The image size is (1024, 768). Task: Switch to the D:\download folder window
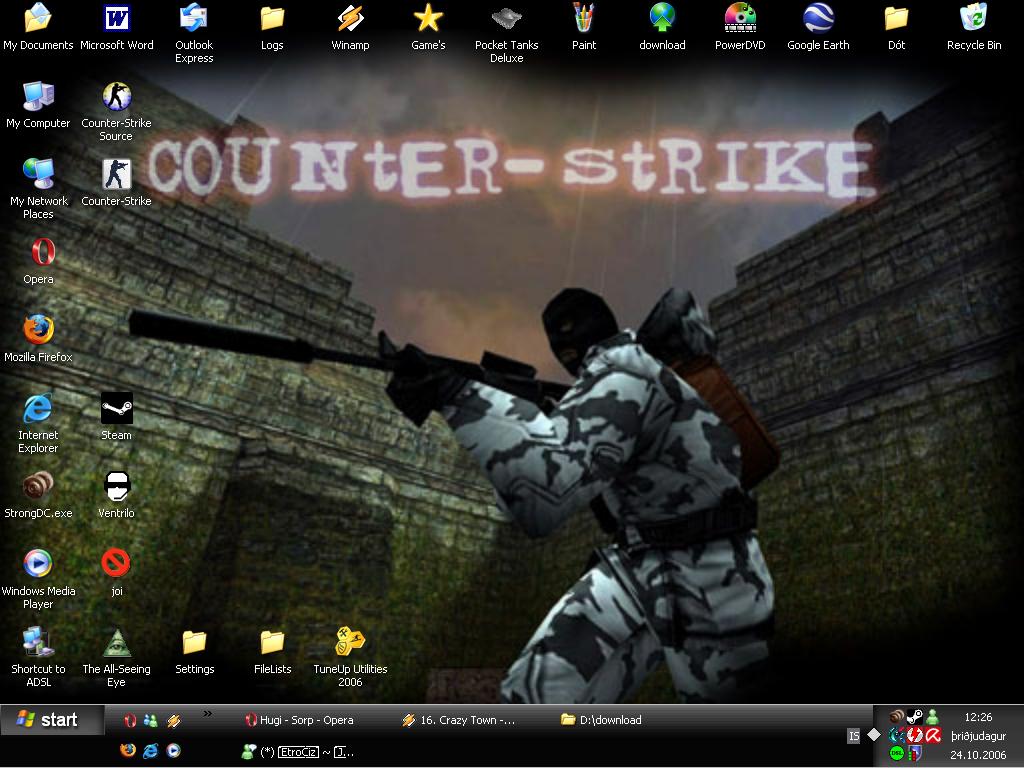602,720
